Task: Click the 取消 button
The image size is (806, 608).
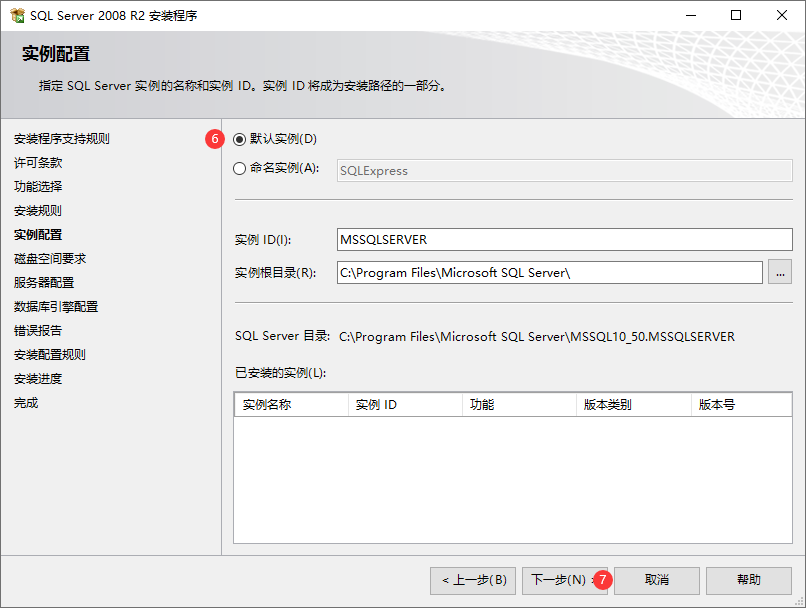Action: [657, 581]
